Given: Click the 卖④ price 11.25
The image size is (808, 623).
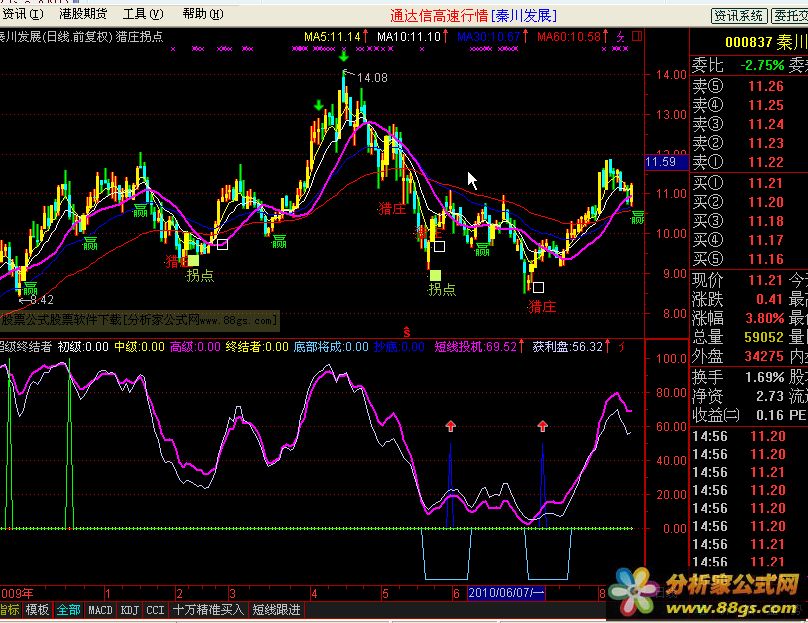Looking at the screenshot, I should pos(766,105).
